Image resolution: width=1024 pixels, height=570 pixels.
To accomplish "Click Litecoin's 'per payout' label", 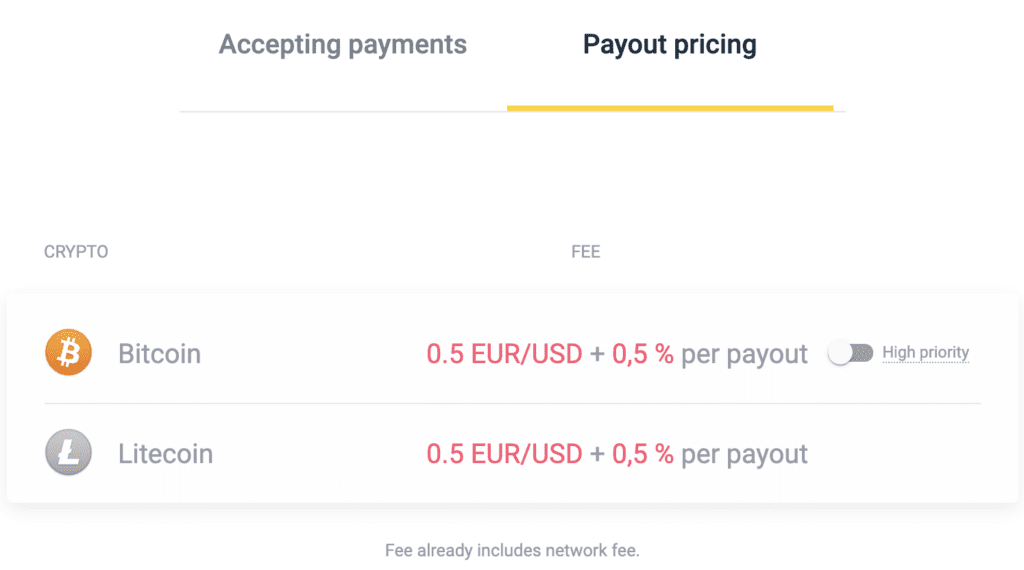I will (x=744, y=454).
